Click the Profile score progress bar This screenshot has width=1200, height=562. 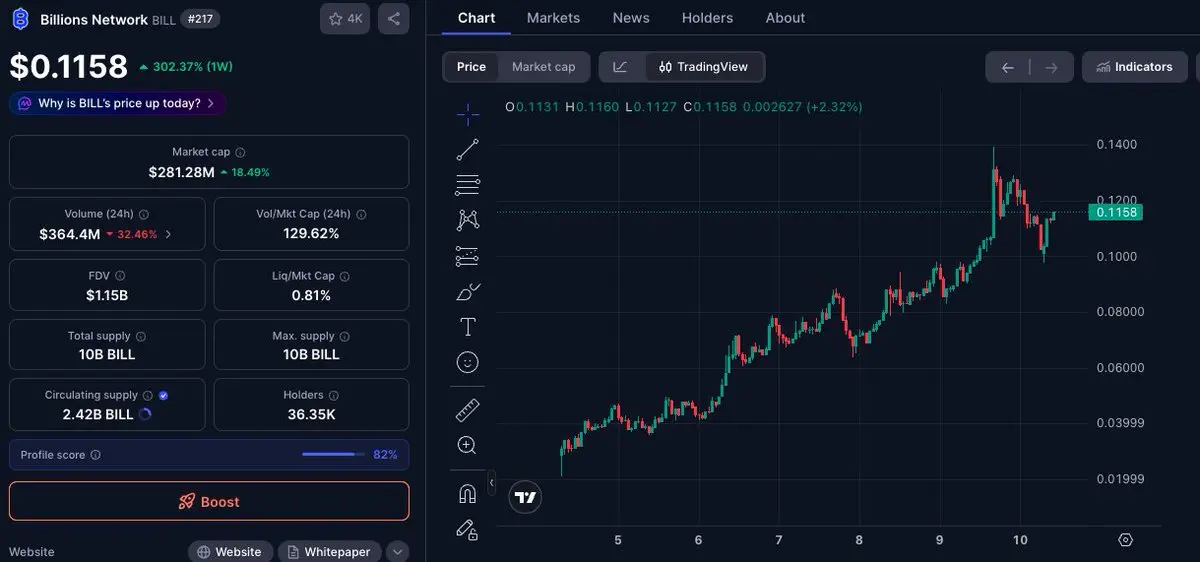[334, 454]
